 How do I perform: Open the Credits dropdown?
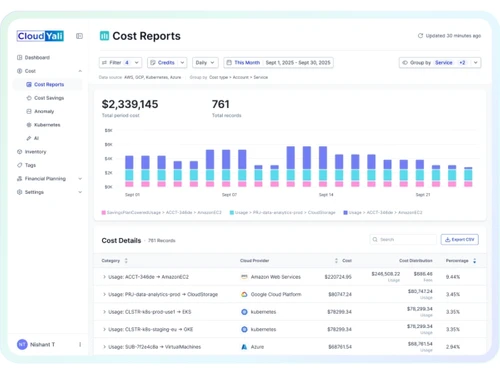[167, 63]
